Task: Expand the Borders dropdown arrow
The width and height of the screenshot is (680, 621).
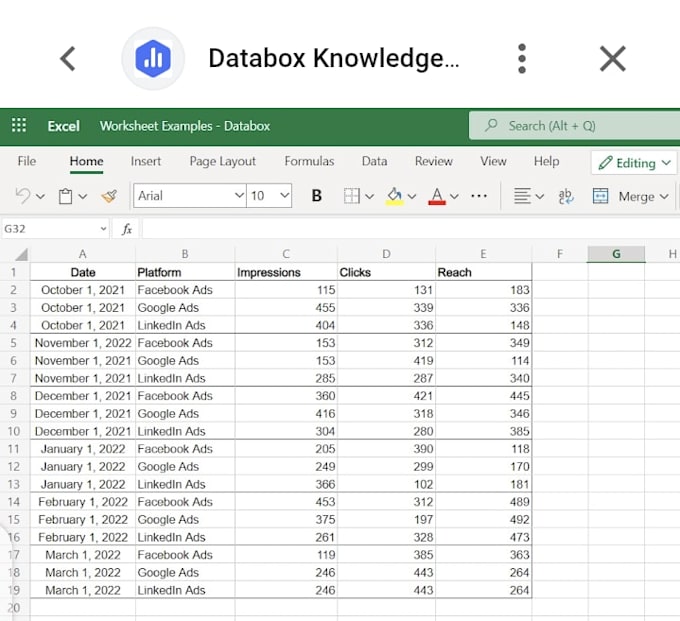Action: (x=369, y=196)
